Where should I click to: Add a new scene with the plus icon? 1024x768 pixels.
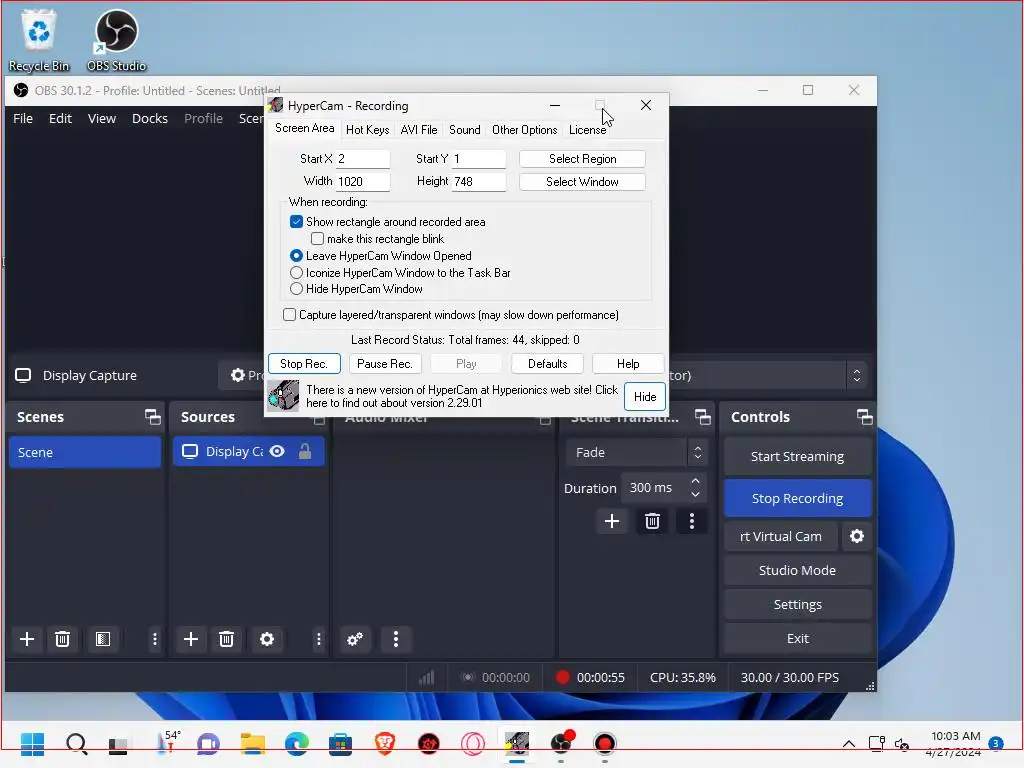pyautogui.click(x=27, y=639)
